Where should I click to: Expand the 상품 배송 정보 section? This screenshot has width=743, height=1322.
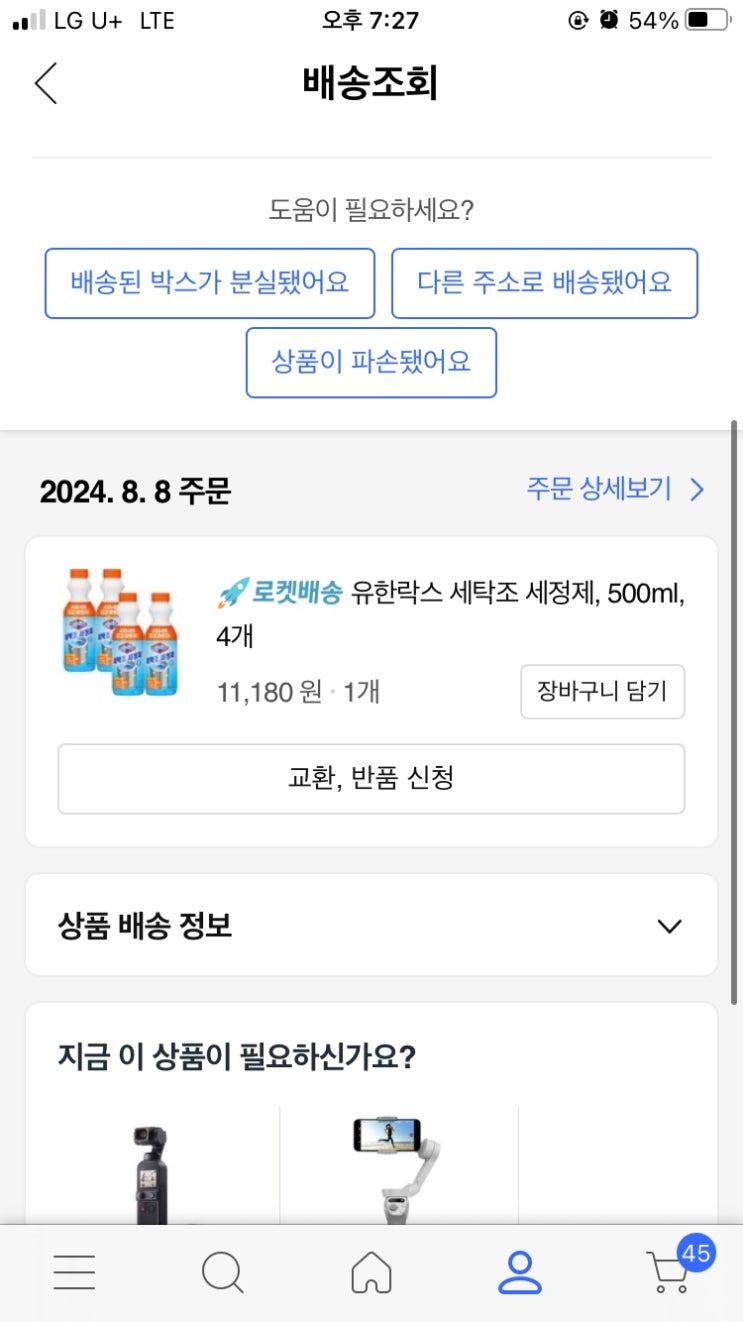[371, 925]
